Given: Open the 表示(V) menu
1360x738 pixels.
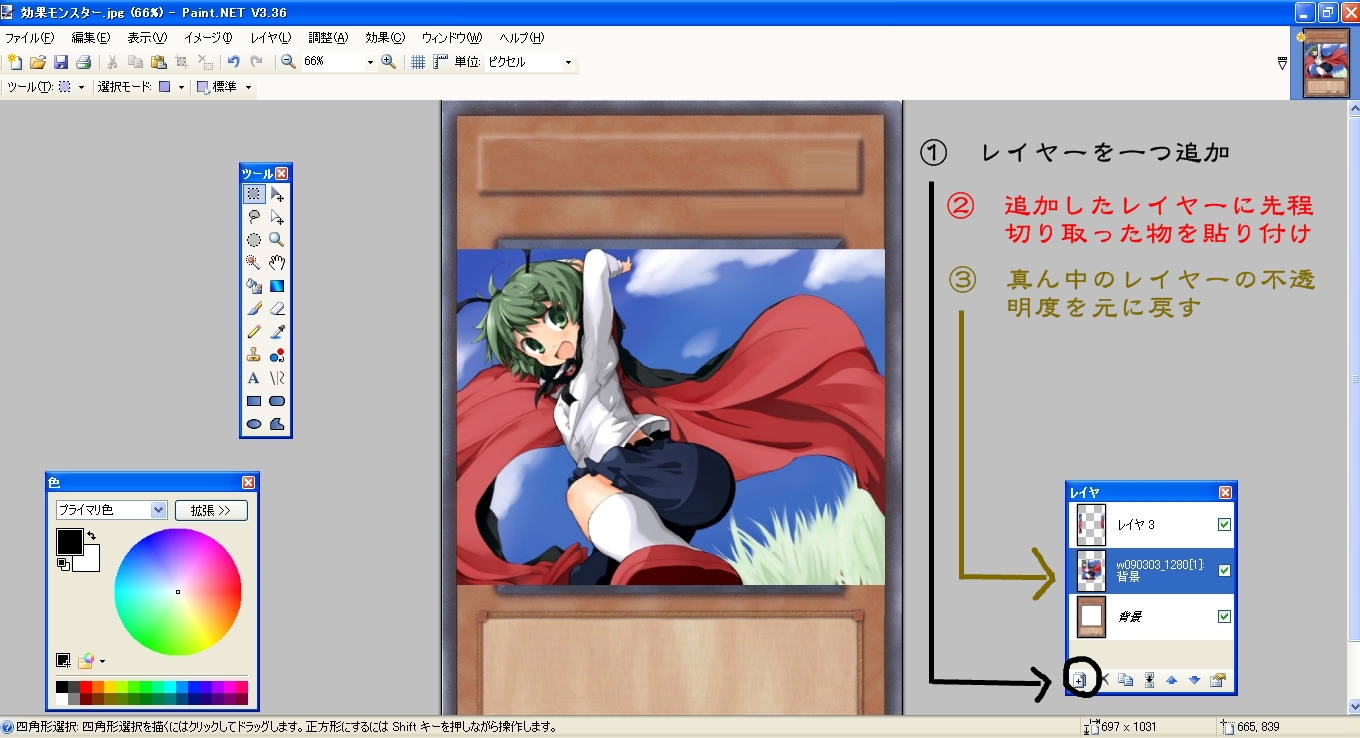Looking at the screenshot, I should [147, 37].
